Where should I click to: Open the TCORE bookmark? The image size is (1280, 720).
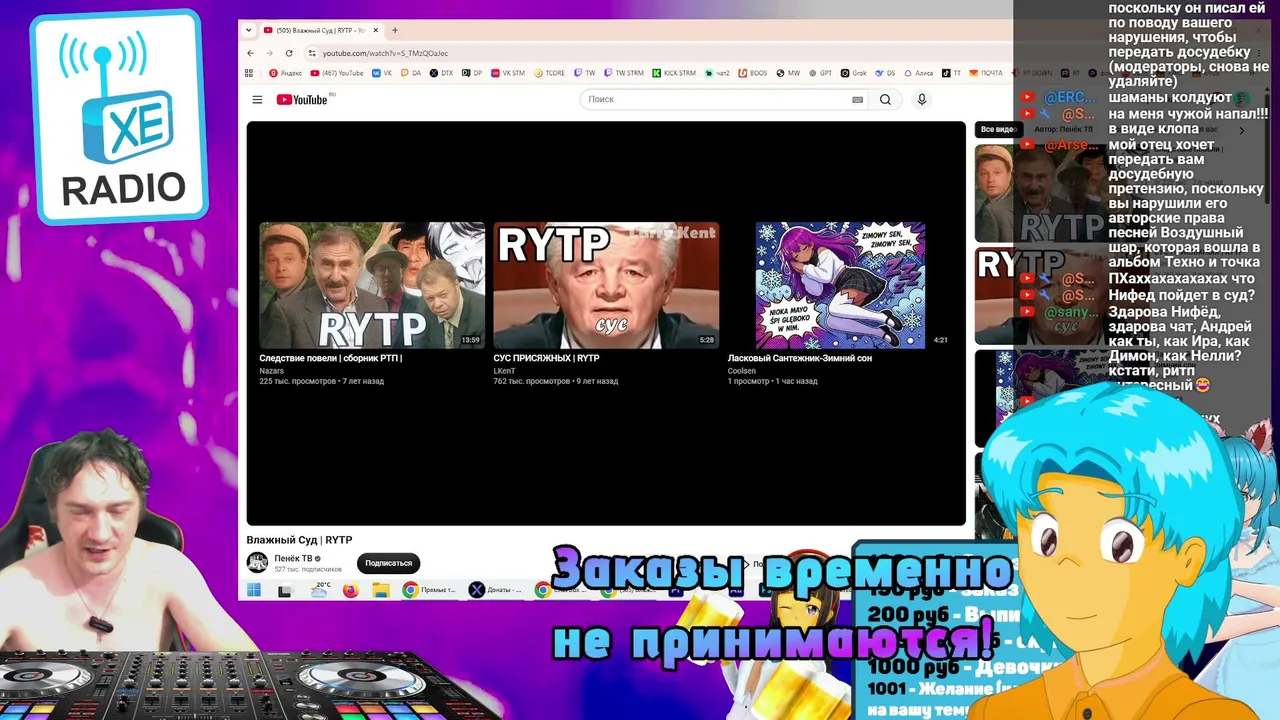(x=550, y=73)
